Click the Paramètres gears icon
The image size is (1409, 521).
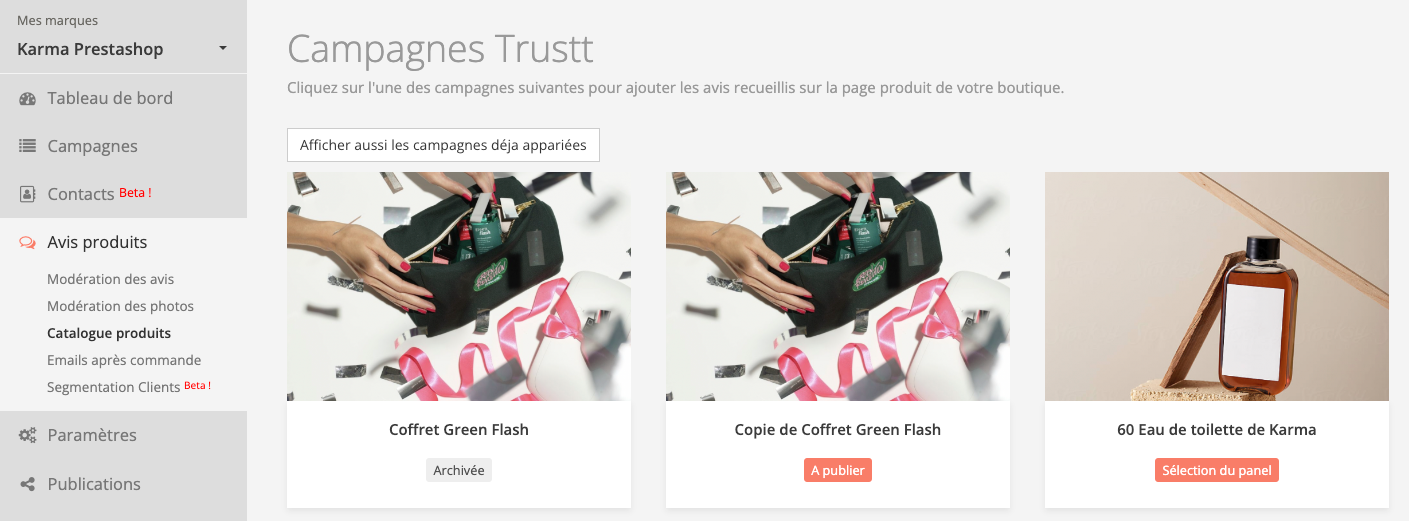pyautogui.click(x=28, y=435)
